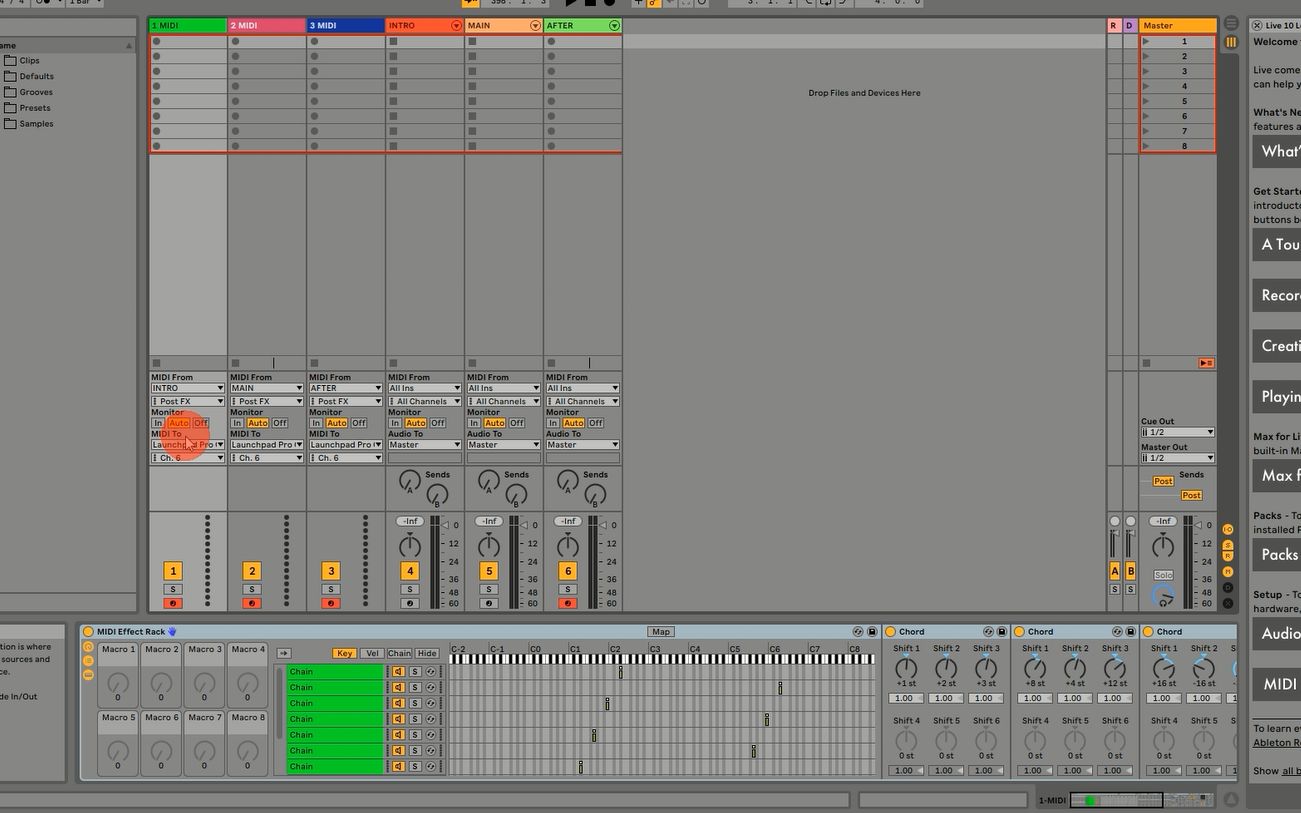This screenshot has width=1301, height=813.
Task: Launch Master scene 8
Action: click(1146, 146)
